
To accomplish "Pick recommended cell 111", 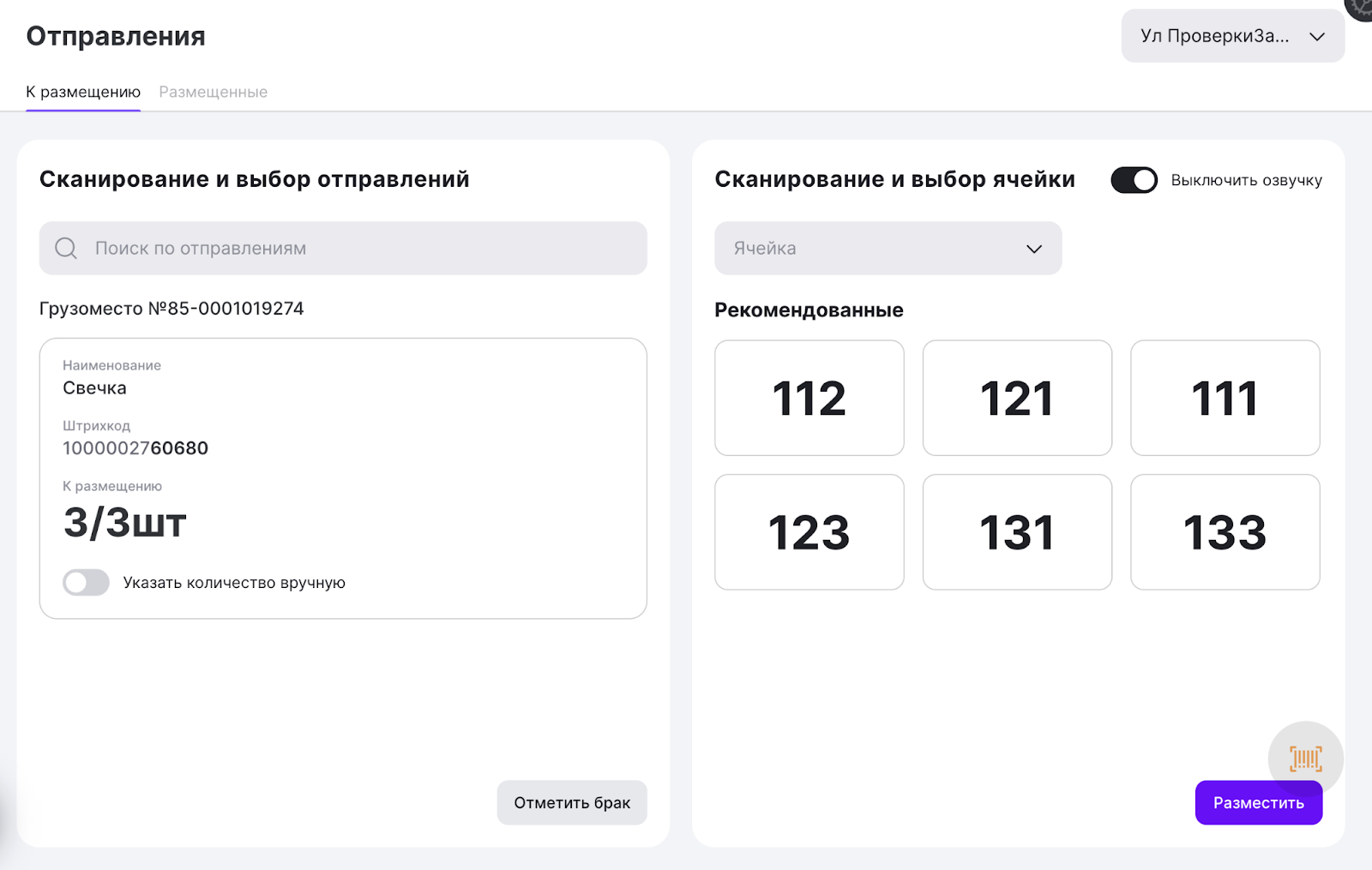I will tap(1225, 398).
